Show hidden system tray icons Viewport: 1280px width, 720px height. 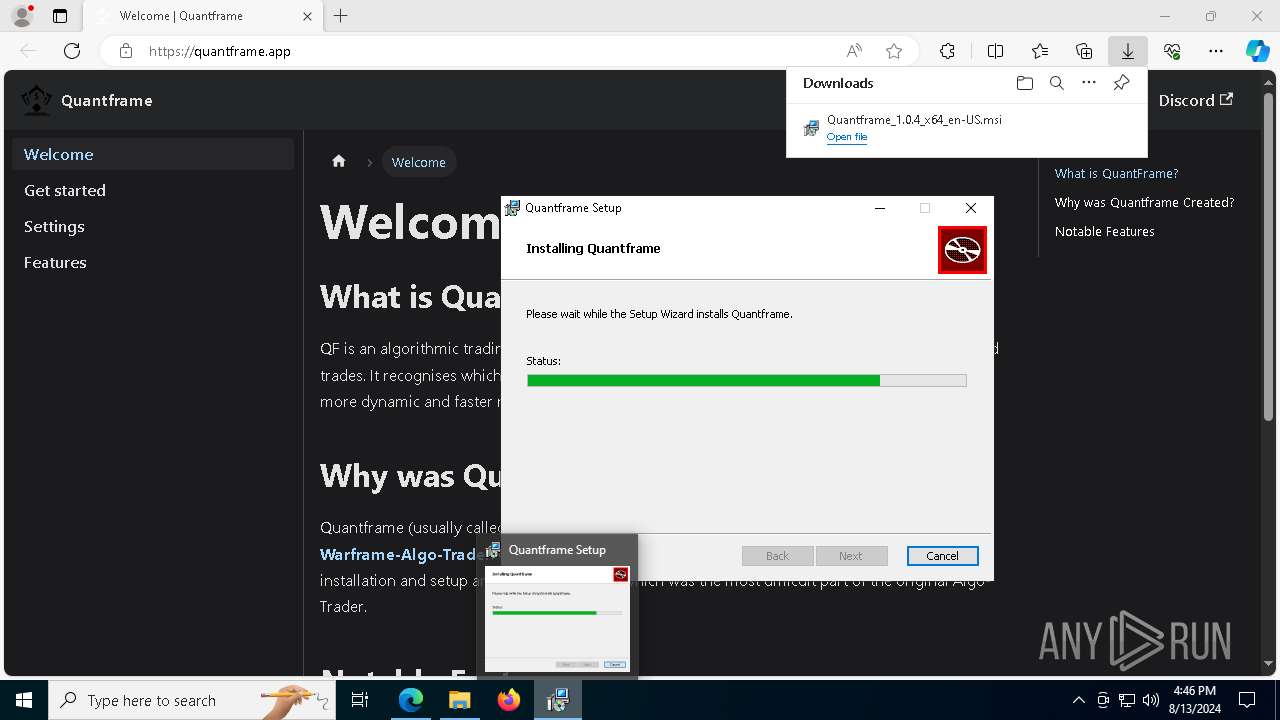1078,700
